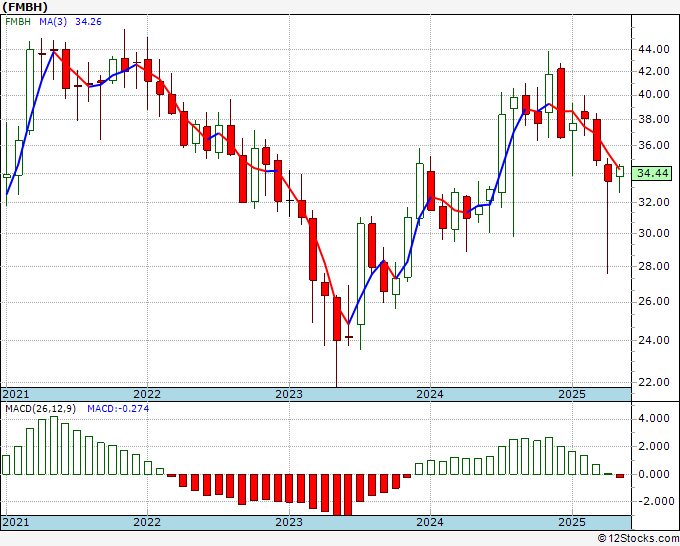The height and width of the screenshot is (546, 680).
Task: Click the 26.00 price axis label
Action: pyautogui.click(x=654, y=301)
